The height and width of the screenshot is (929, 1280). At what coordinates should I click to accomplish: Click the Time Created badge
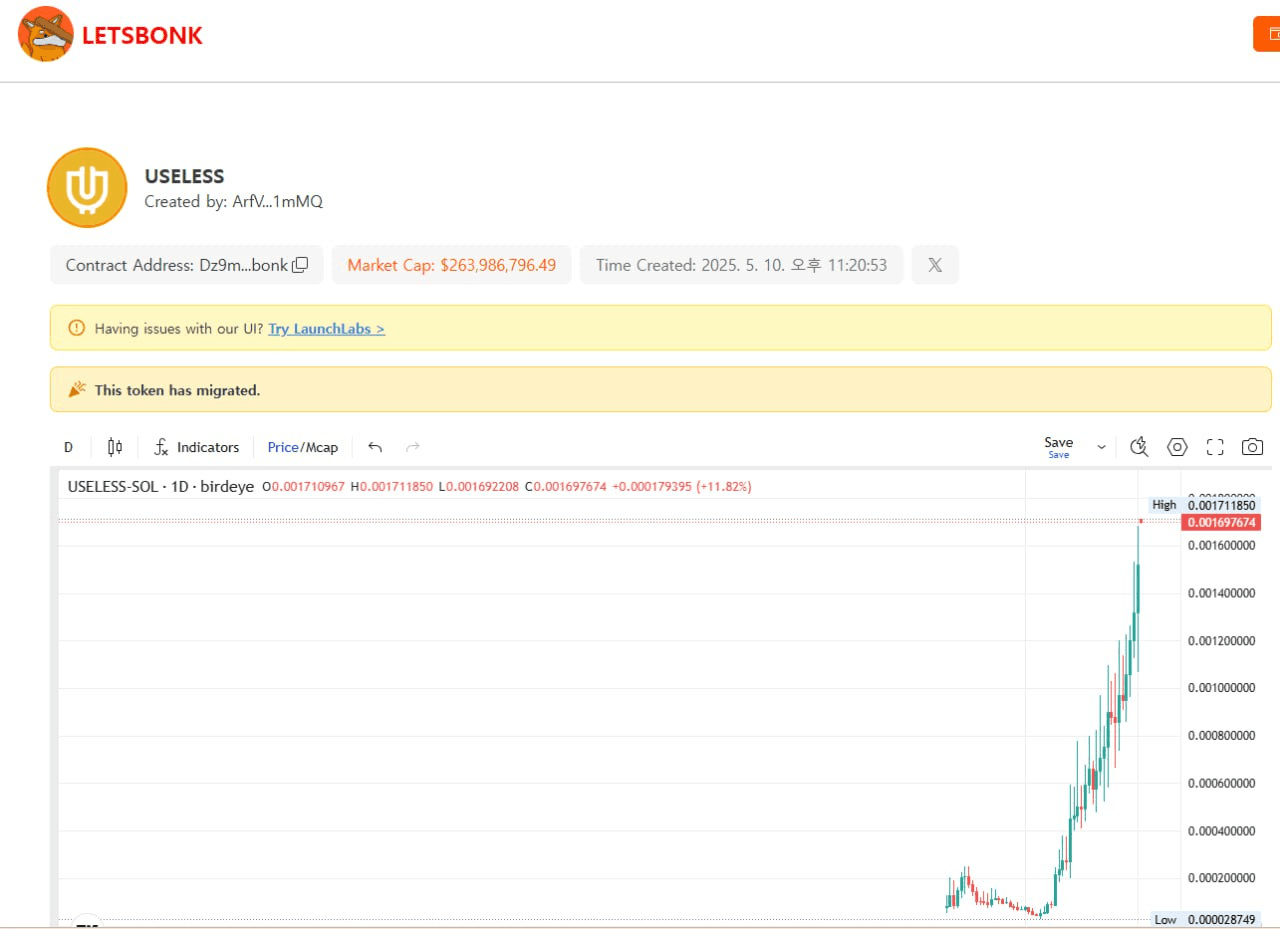click(x=741, y=265)
